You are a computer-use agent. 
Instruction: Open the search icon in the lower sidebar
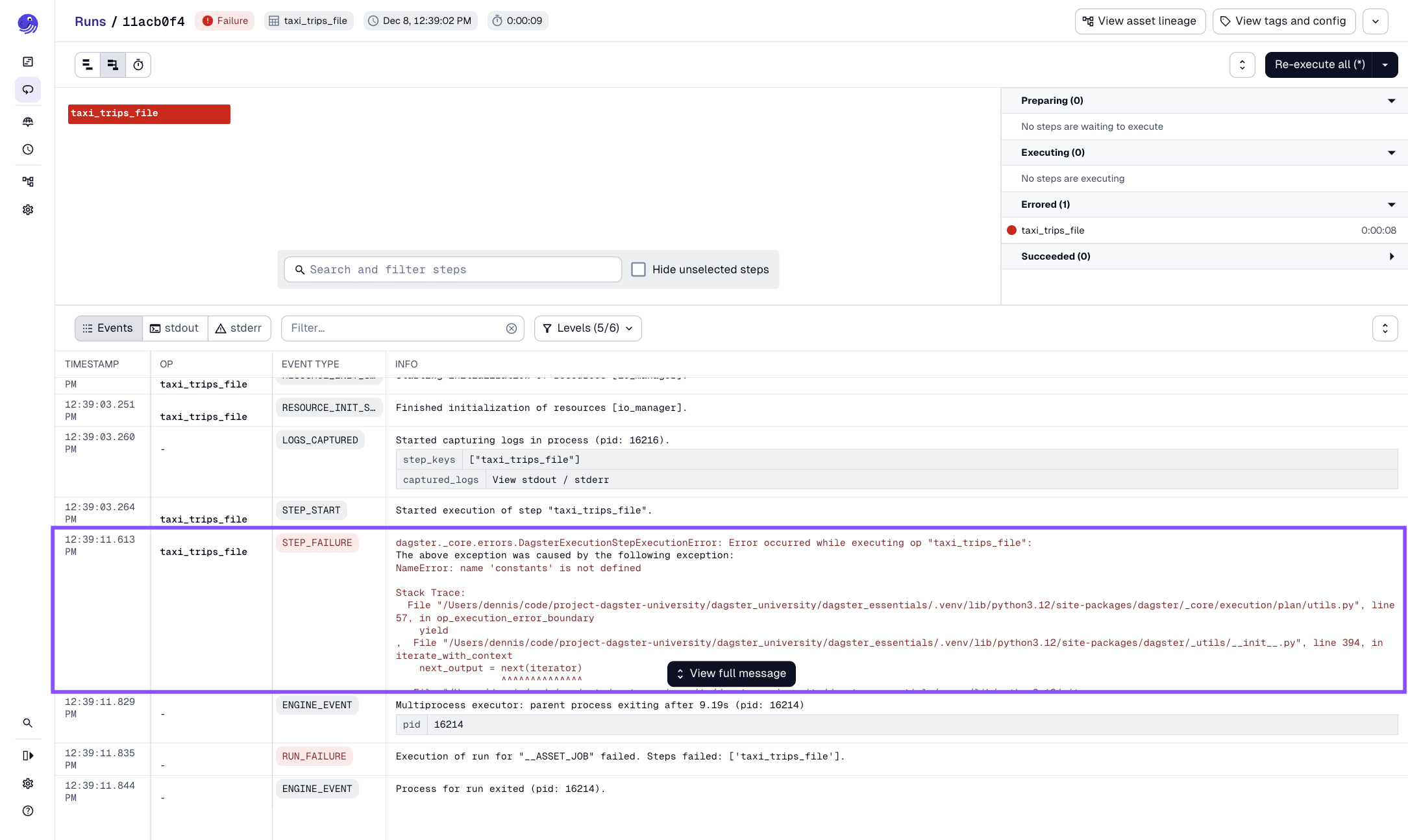(28, 723)
